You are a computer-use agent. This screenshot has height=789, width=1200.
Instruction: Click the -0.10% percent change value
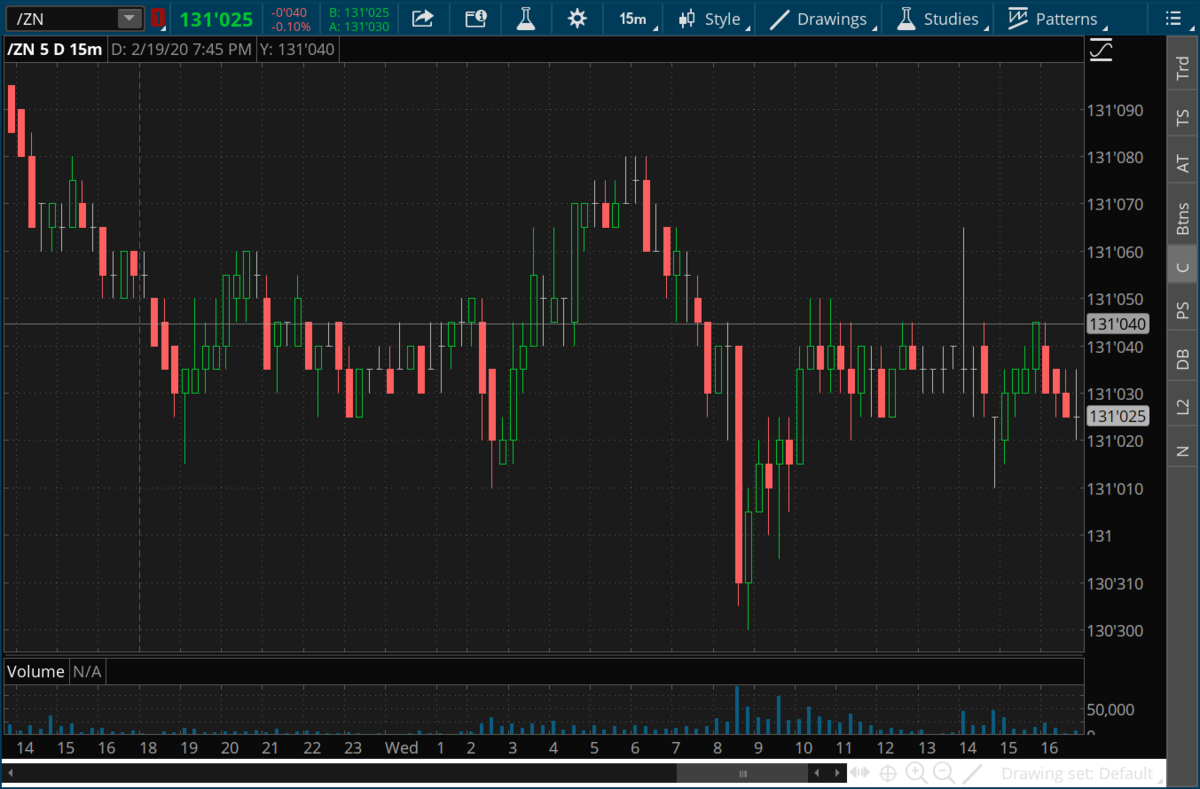click(x=291, y=26)
